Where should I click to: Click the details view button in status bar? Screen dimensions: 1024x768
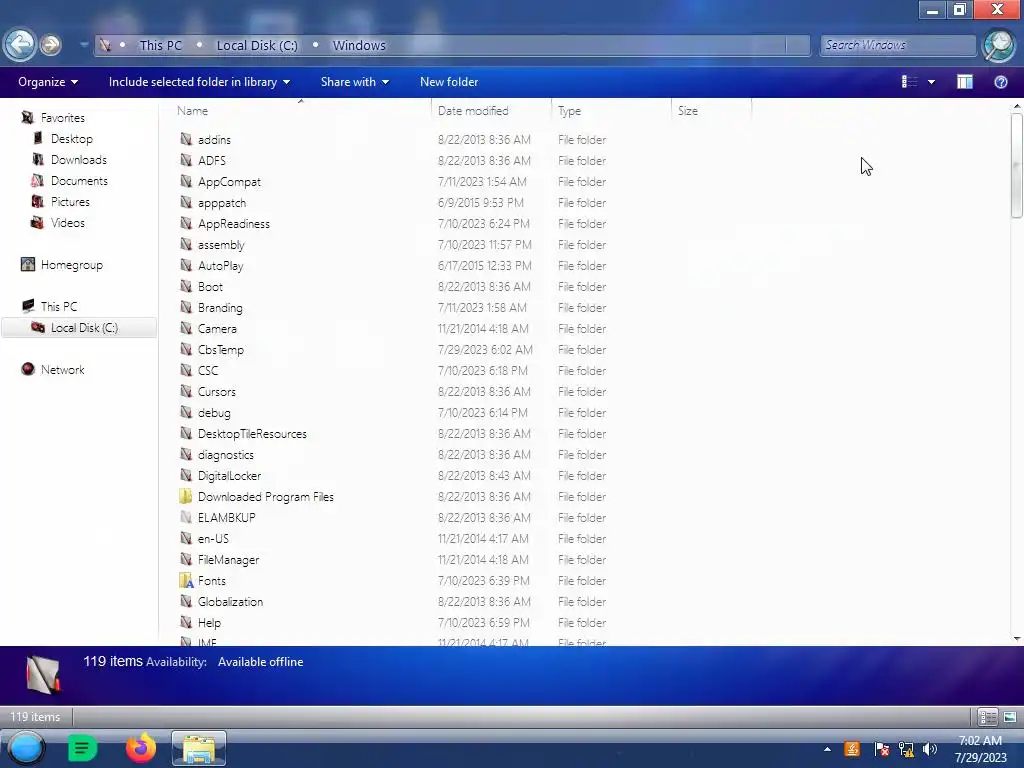click(987, 717)
